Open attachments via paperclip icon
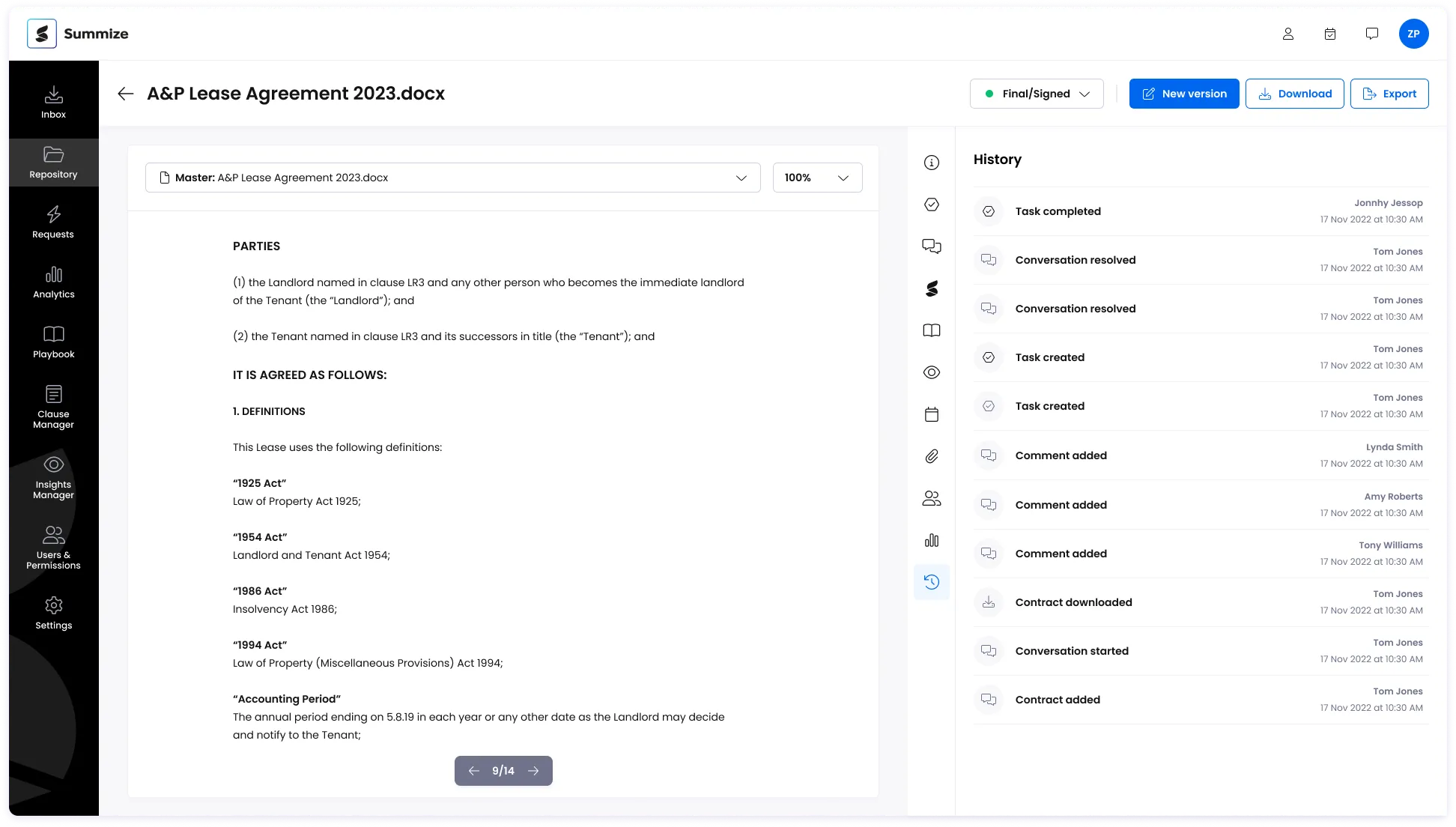1456x827 pixels. click(931, 455)
